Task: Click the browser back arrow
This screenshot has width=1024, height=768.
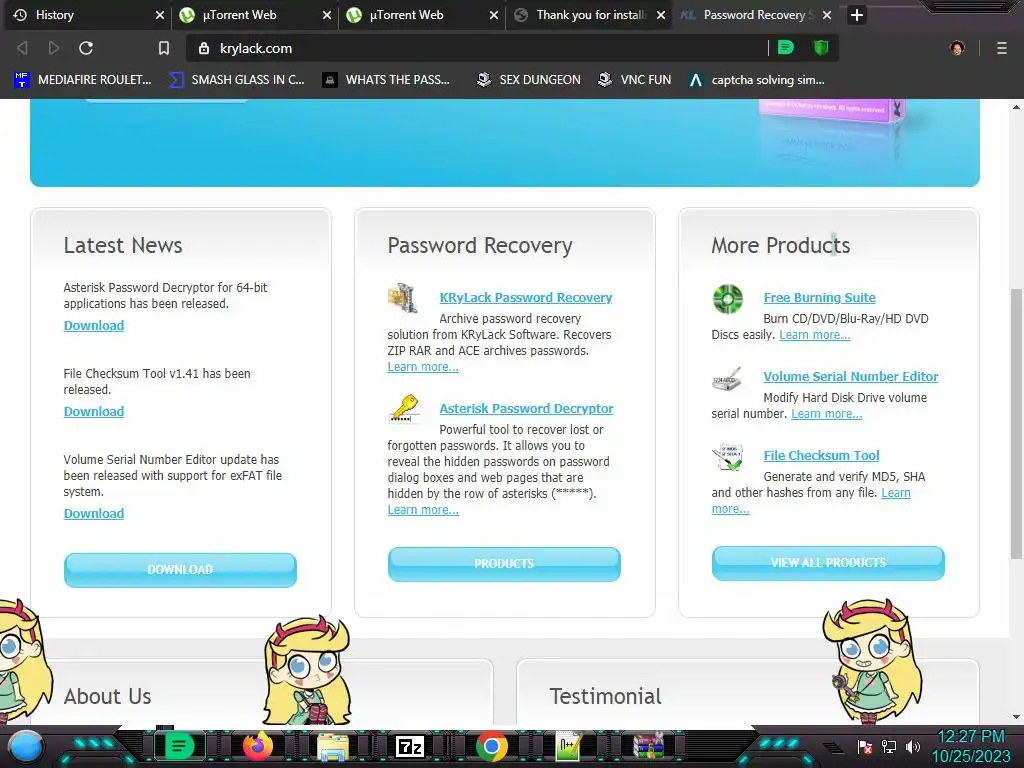Action: pyautogui.click(x=22, y=48)
